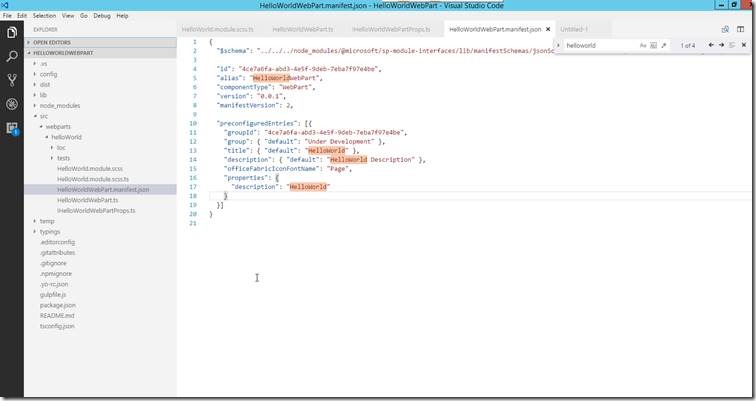Open the Source Control view
Viewport: 756px width, 401px height.
coord(12,80)
